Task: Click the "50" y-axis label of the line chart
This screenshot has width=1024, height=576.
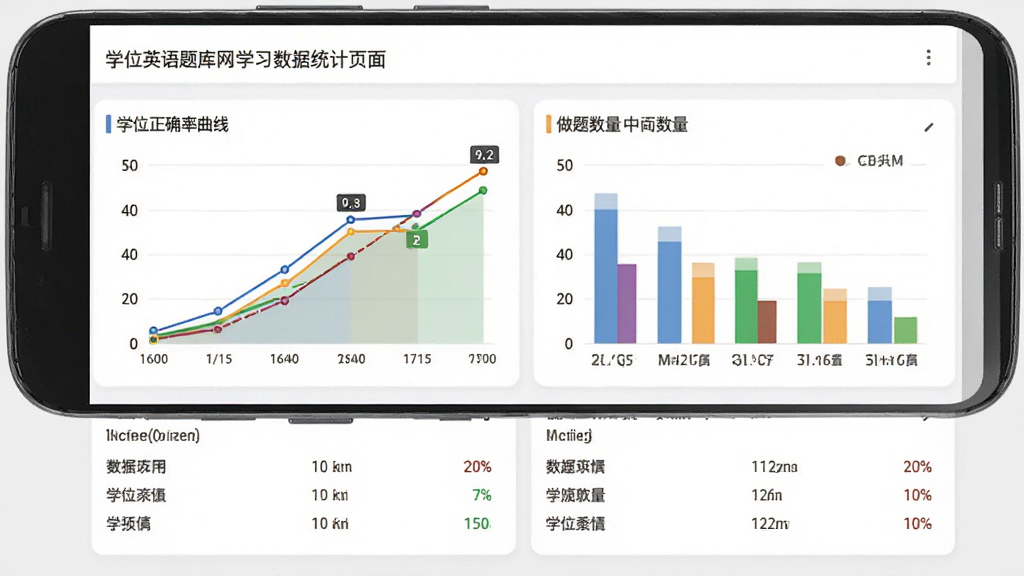Action: [130, 166]
